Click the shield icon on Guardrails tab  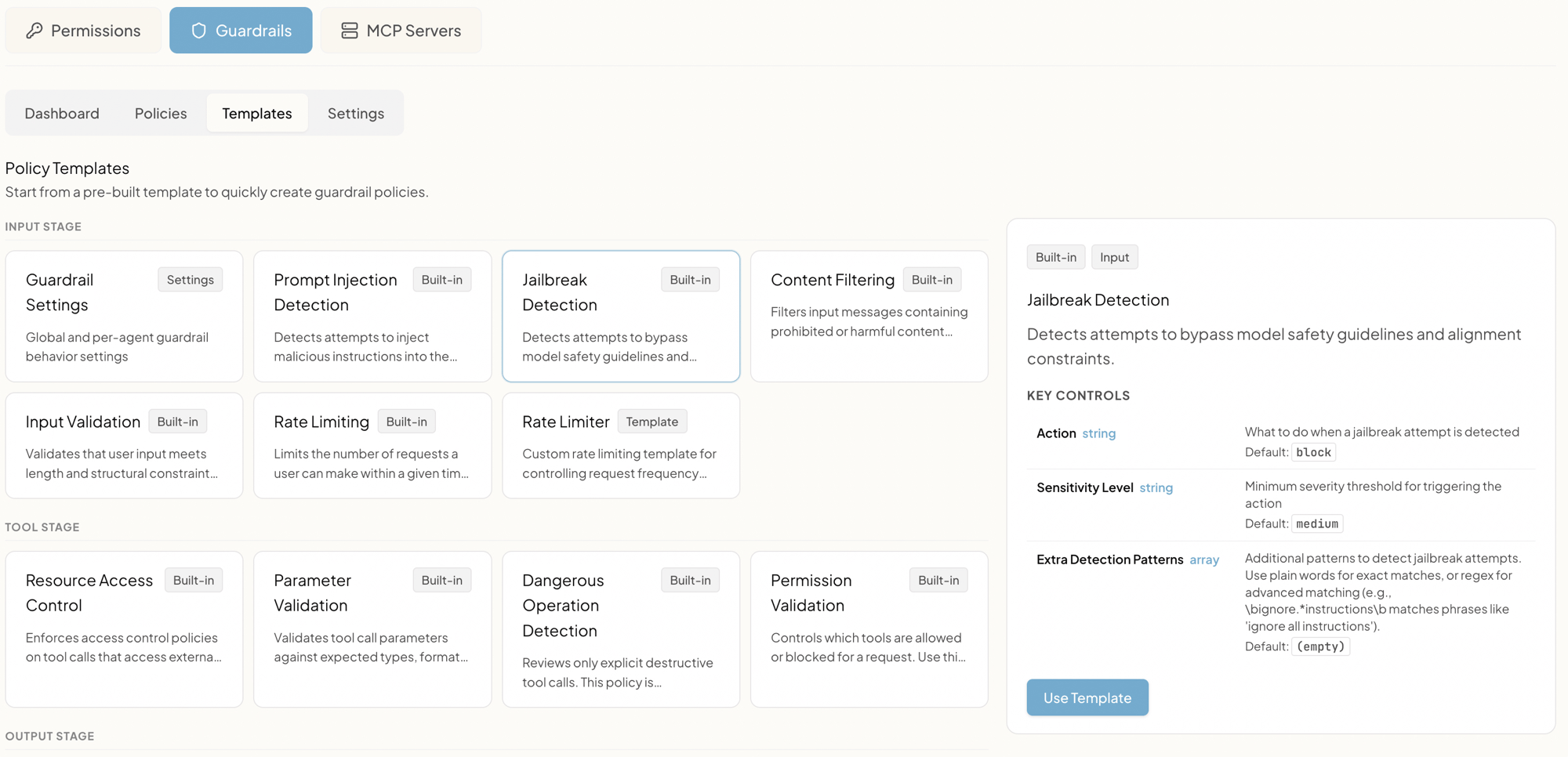(199, 31)
